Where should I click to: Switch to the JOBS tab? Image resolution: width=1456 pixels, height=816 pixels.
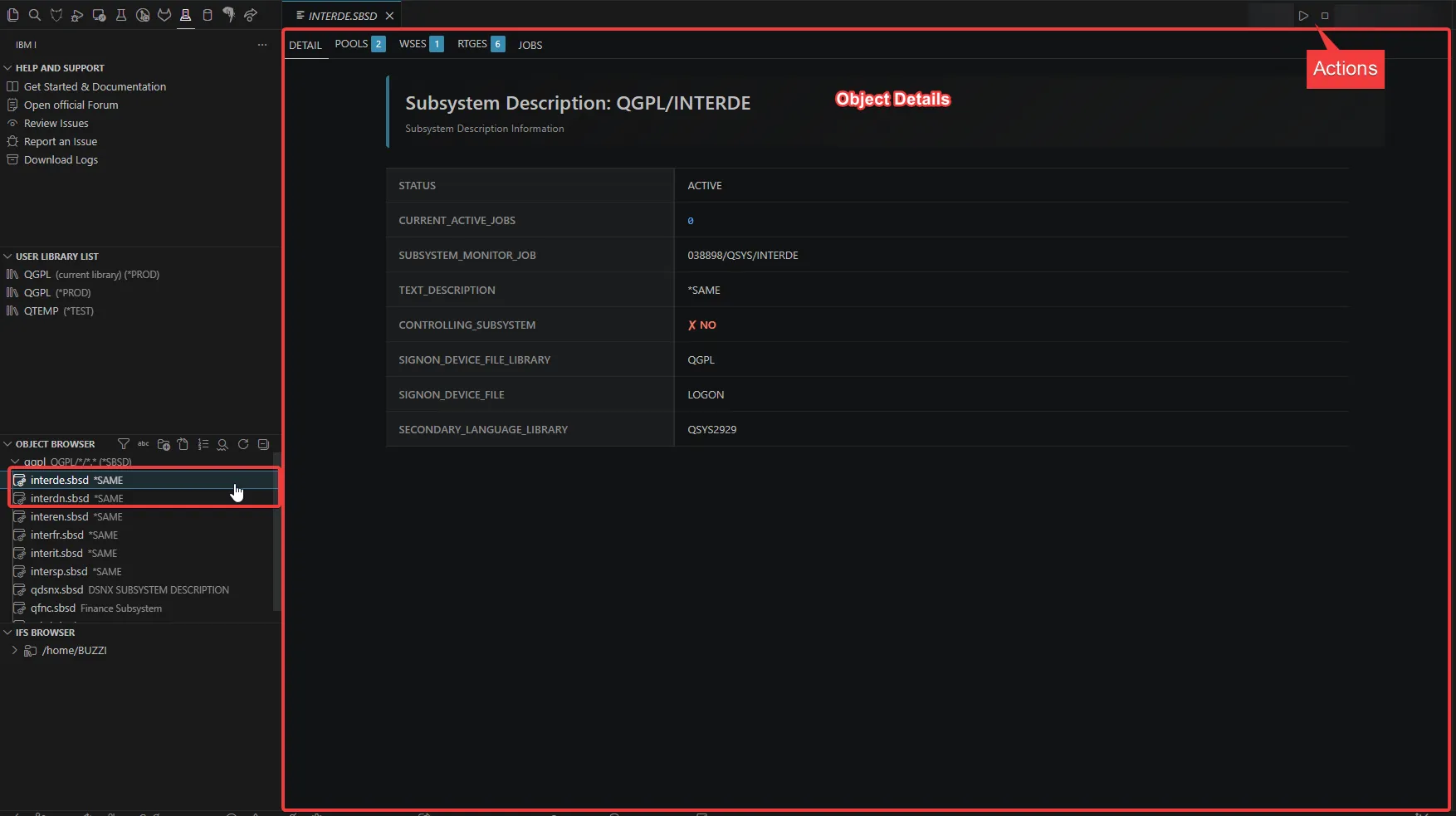click(530, 46)
